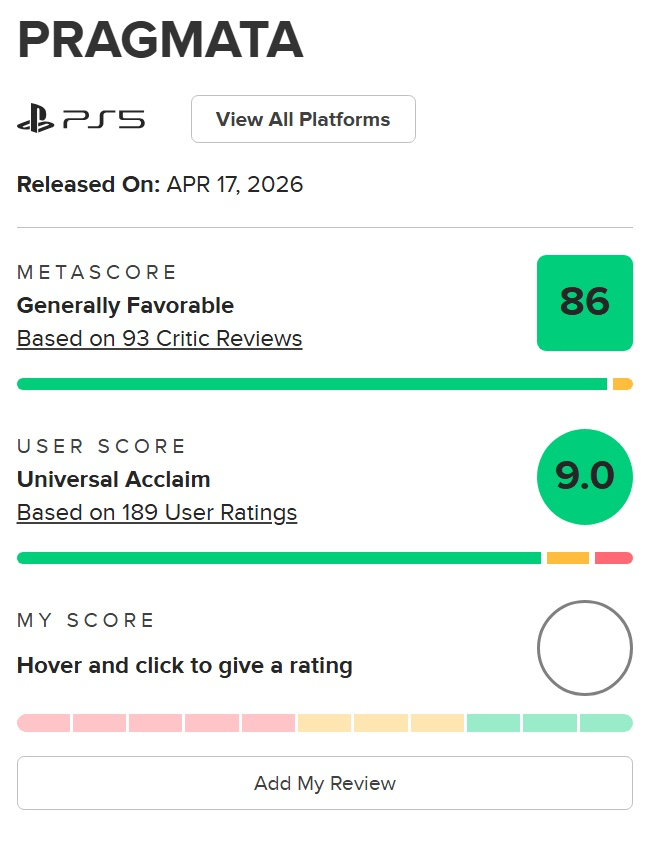652x854 pixels.
Task: Click the empty My Score circle
Action: [584, 648]
